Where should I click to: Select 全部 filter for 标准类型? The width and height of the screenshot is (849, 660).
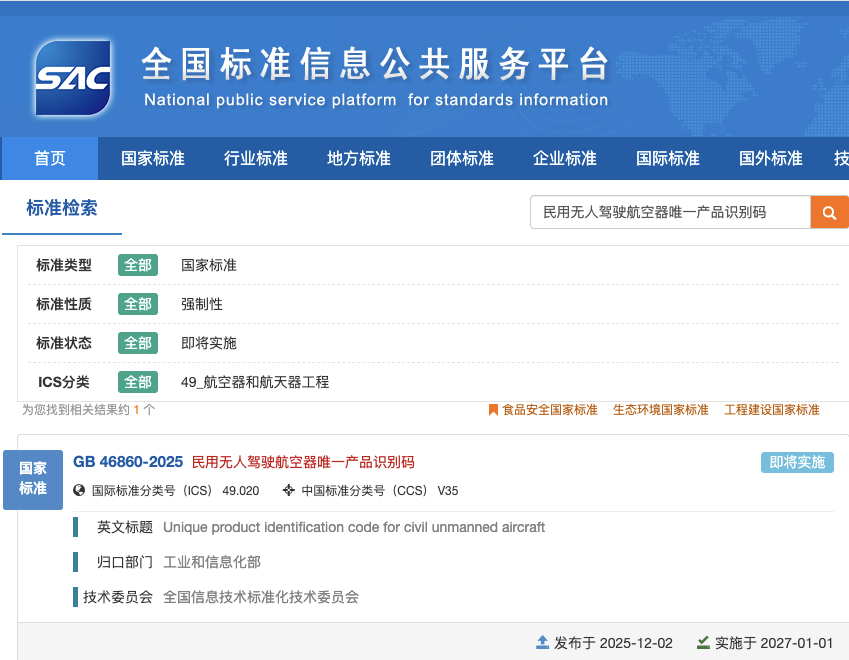[138, 265]
